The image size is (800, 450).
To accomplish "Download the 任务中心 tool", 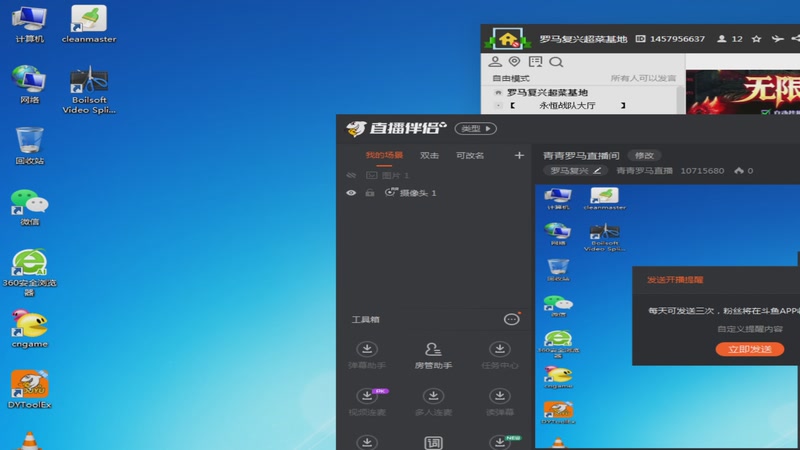I will [x=499, y=355].
